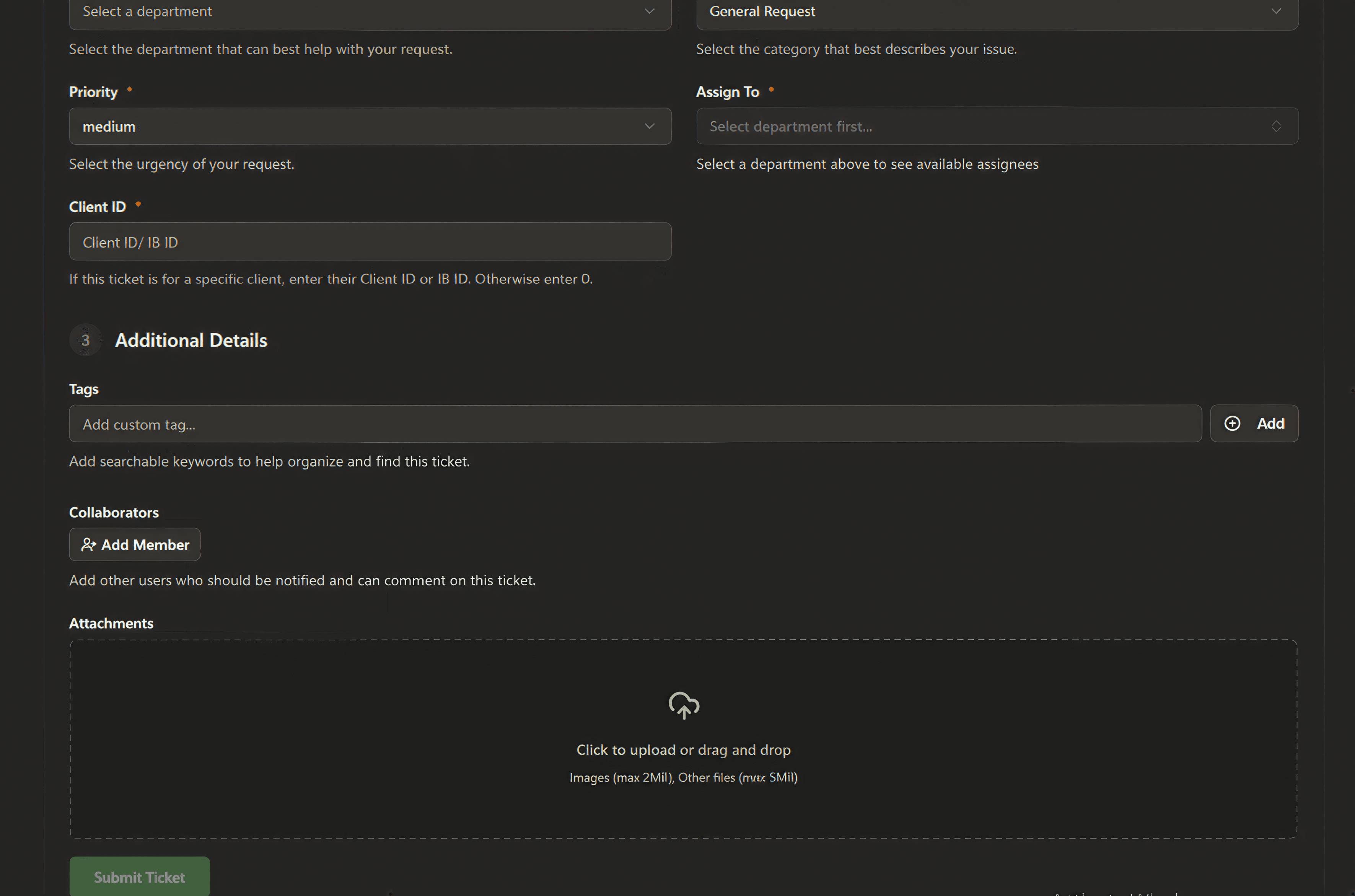The width and height of the screenshot is (1355, 896).
Task: Click the person-plus icon on Add Member
Action: tap(88, 544)
